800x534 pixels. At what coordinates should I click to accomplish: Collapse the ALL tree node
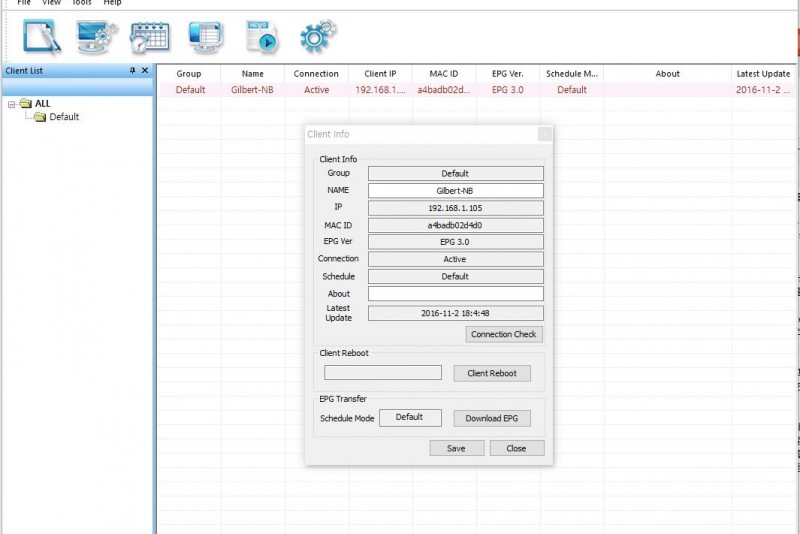[x=11, y=104]
